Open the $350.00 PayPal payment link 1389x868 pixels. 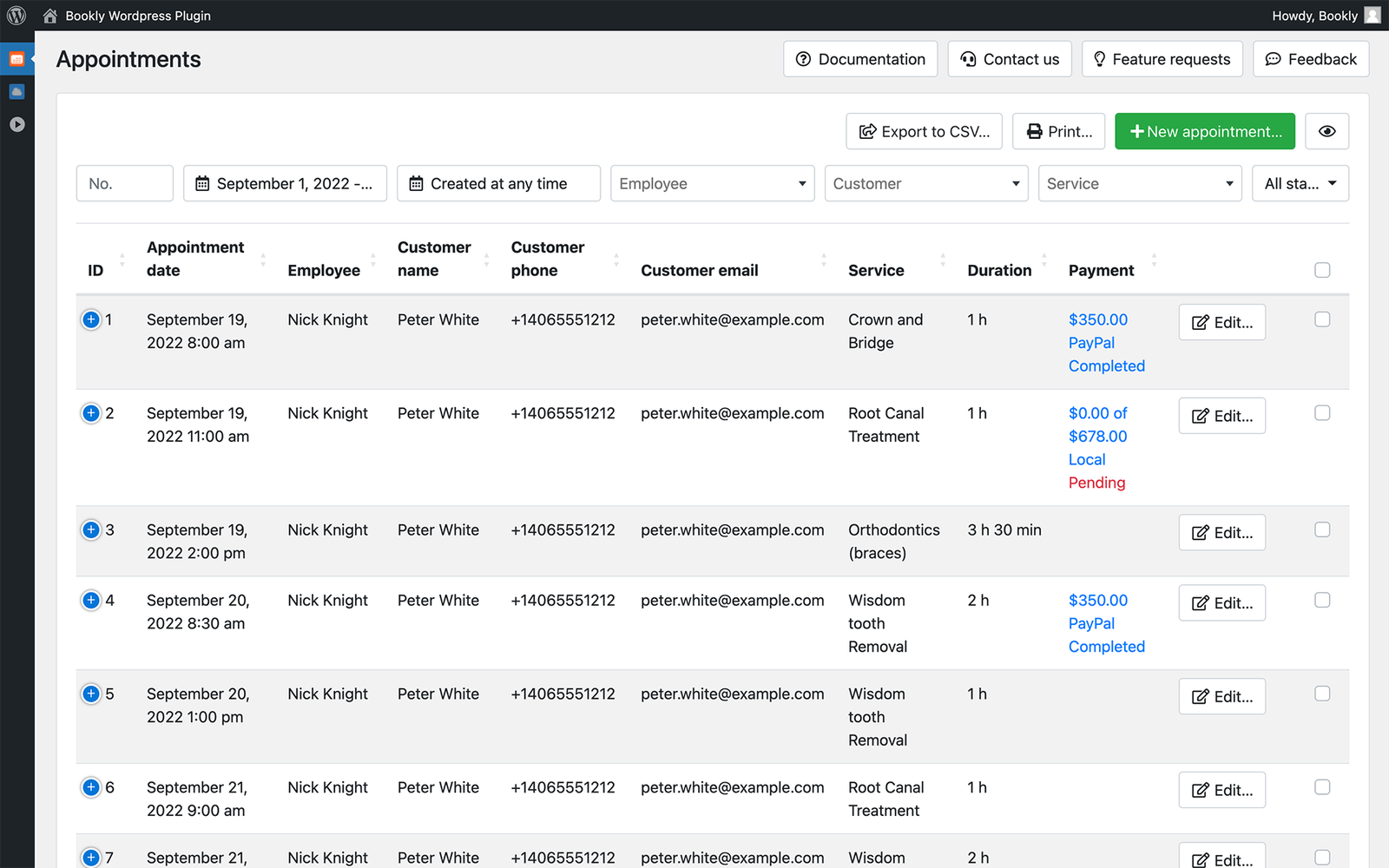pyautogui.click(x=1098, y=332)
